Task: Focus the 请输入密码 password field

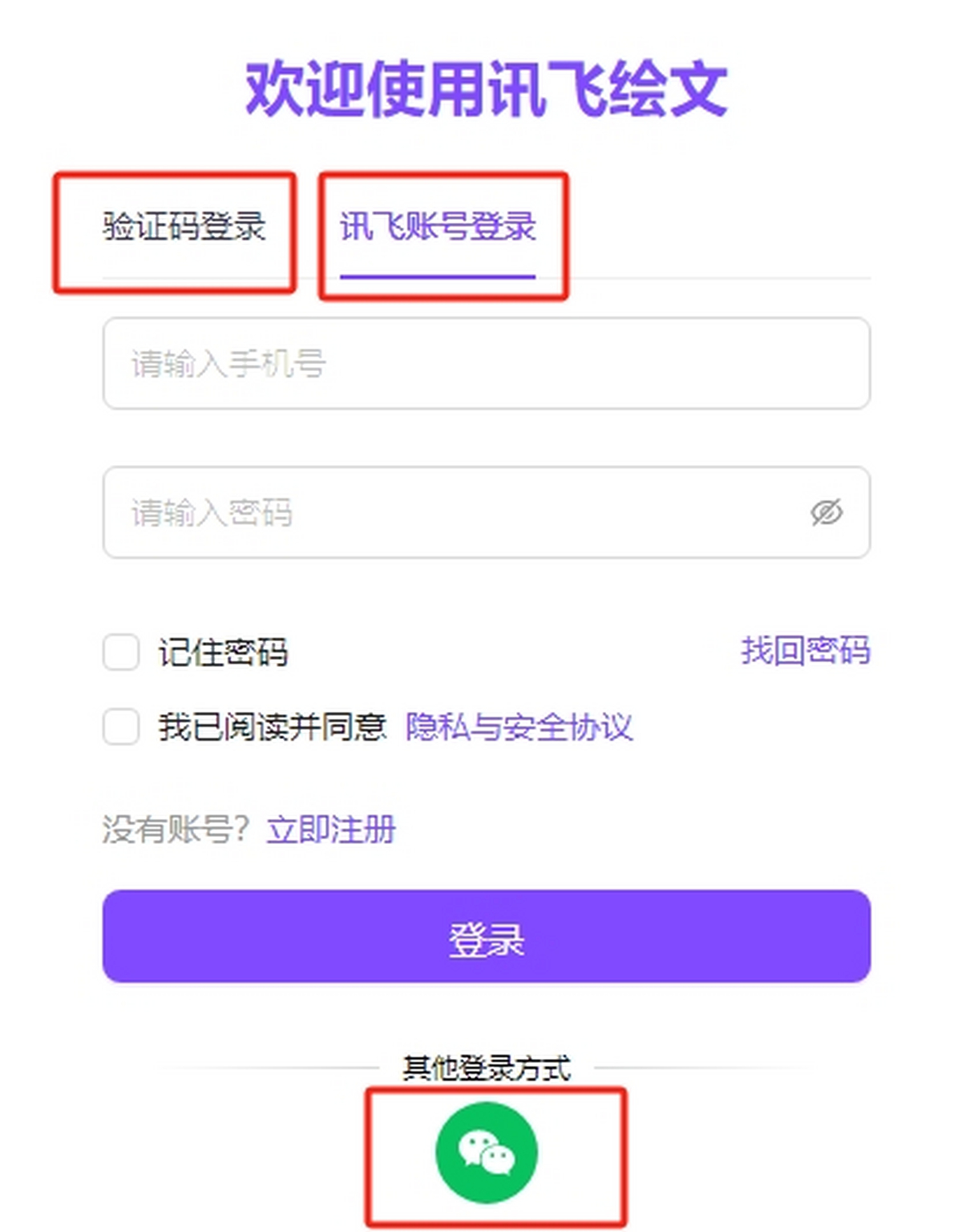Action: click(x=487, y=512)
